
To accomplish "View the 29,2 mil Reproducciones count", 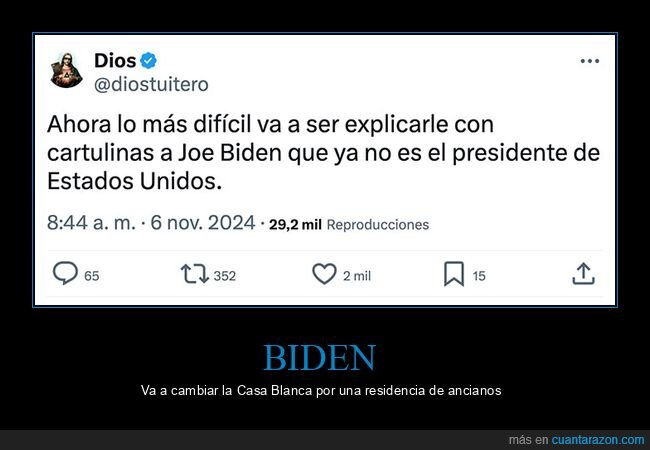I will coord(349,225).
